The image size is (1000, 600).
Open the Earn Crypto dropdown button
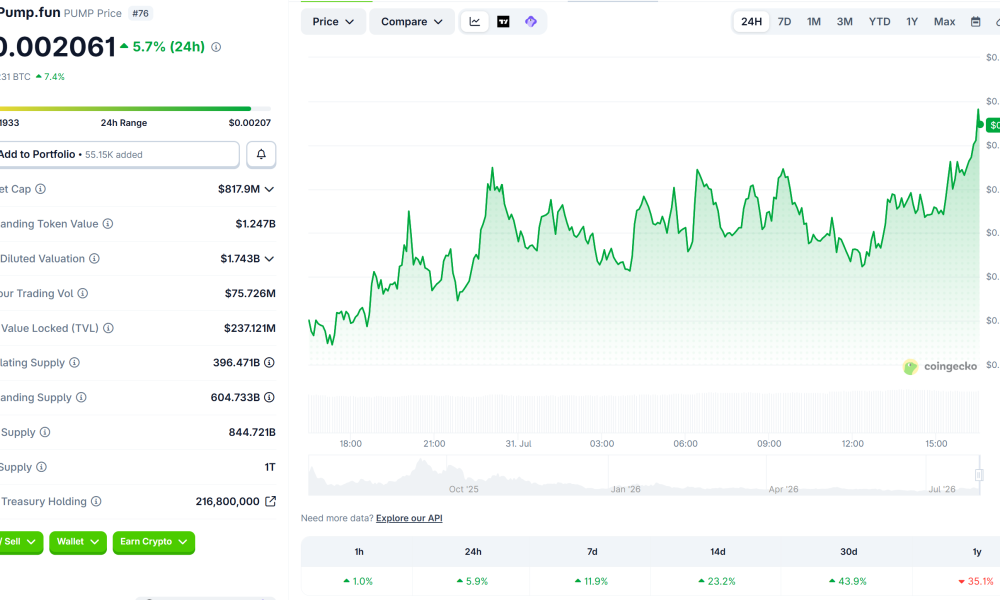pos(154,542)
